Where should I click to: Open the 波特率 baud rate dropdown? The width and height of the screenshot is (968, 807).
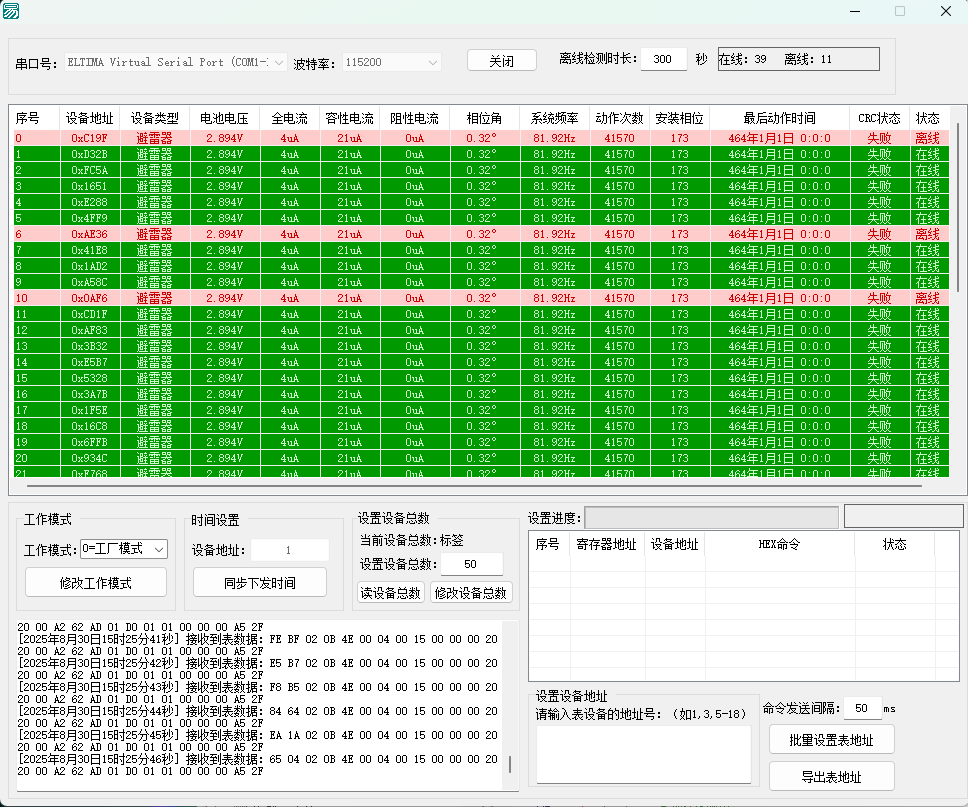(x=392, y=62)
